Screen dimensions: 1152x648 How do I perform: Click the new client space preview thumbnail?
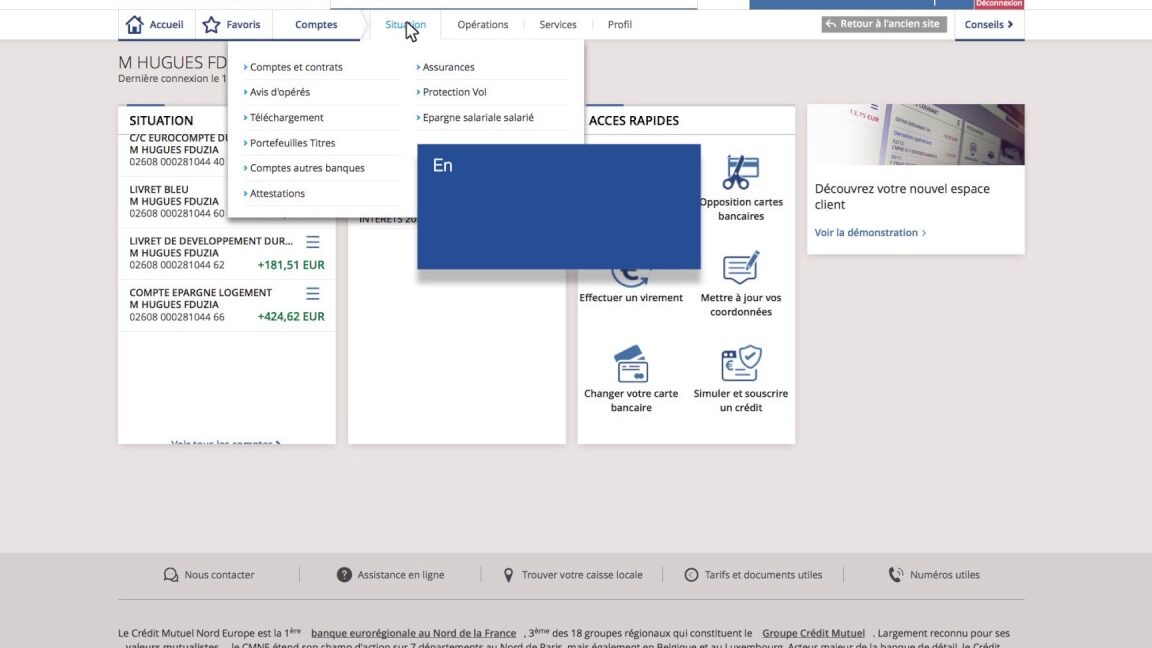[915, 135]
